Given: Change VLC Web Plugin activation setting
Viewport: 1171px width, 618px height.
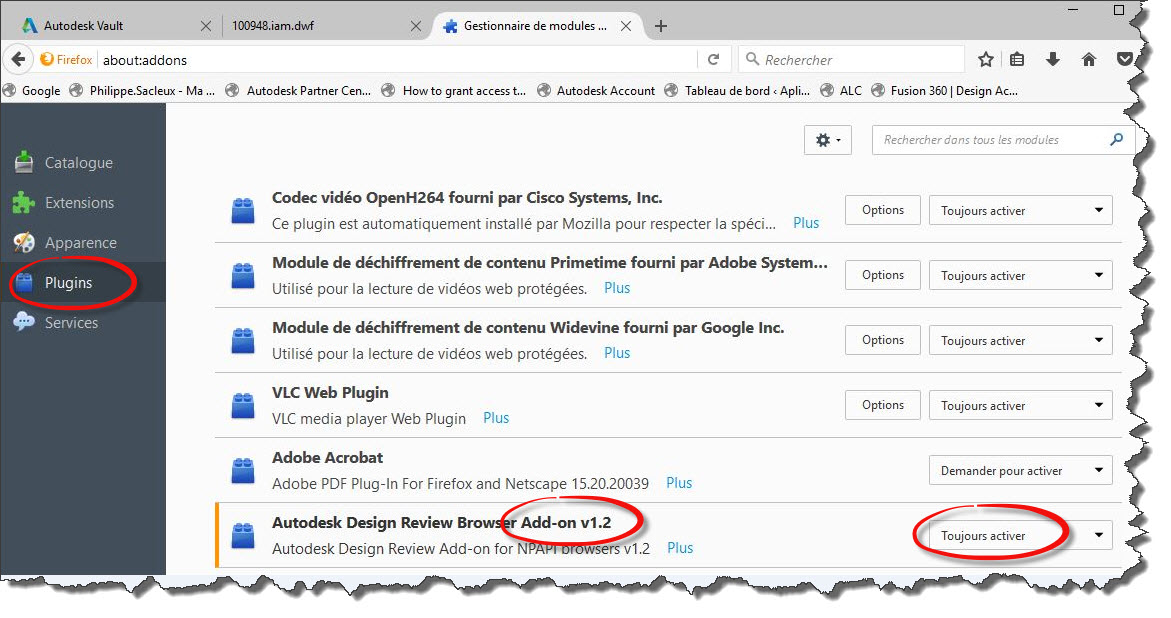Looking at the screenshot, I should [1020, 406].
